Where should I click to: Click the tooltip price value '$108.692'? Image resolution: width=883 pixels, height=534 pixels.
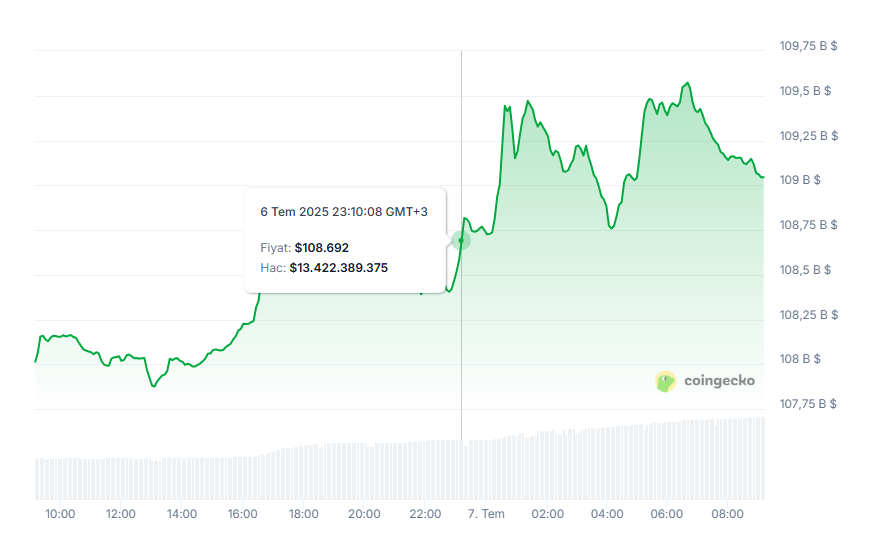click(322, 248)
